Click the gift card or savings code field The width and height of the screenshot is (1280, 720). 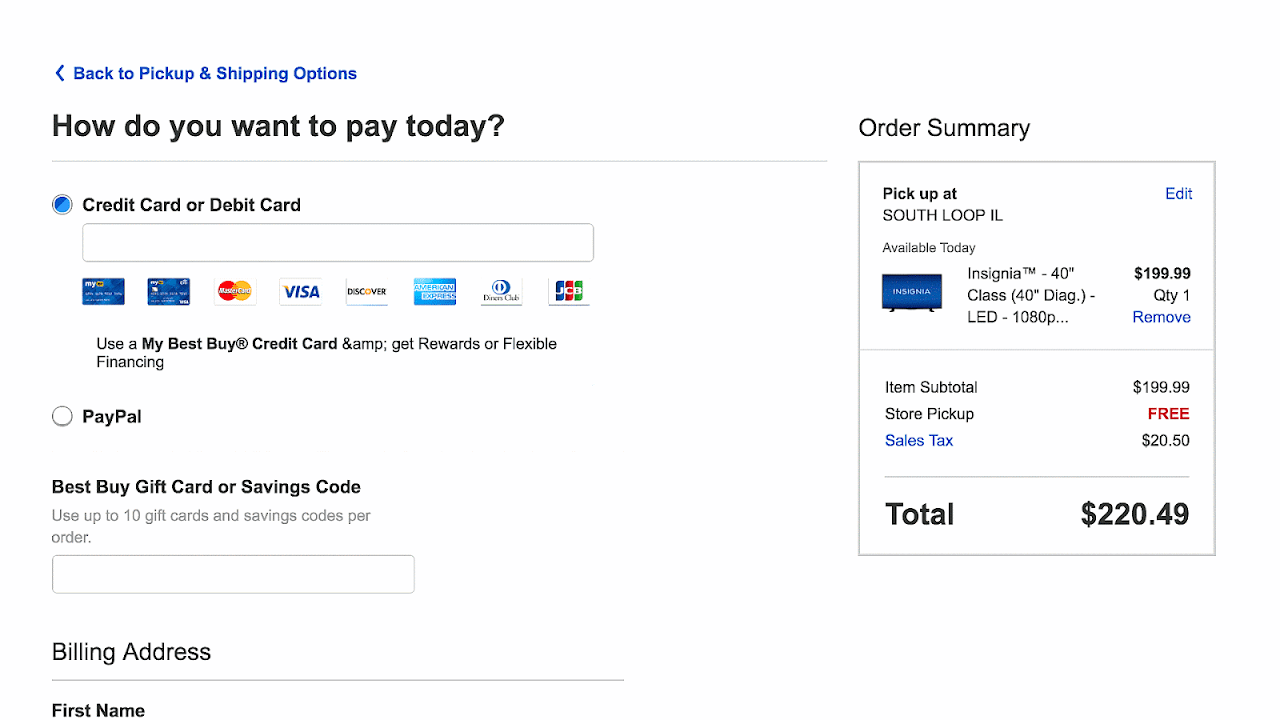[x=233, y=573]
